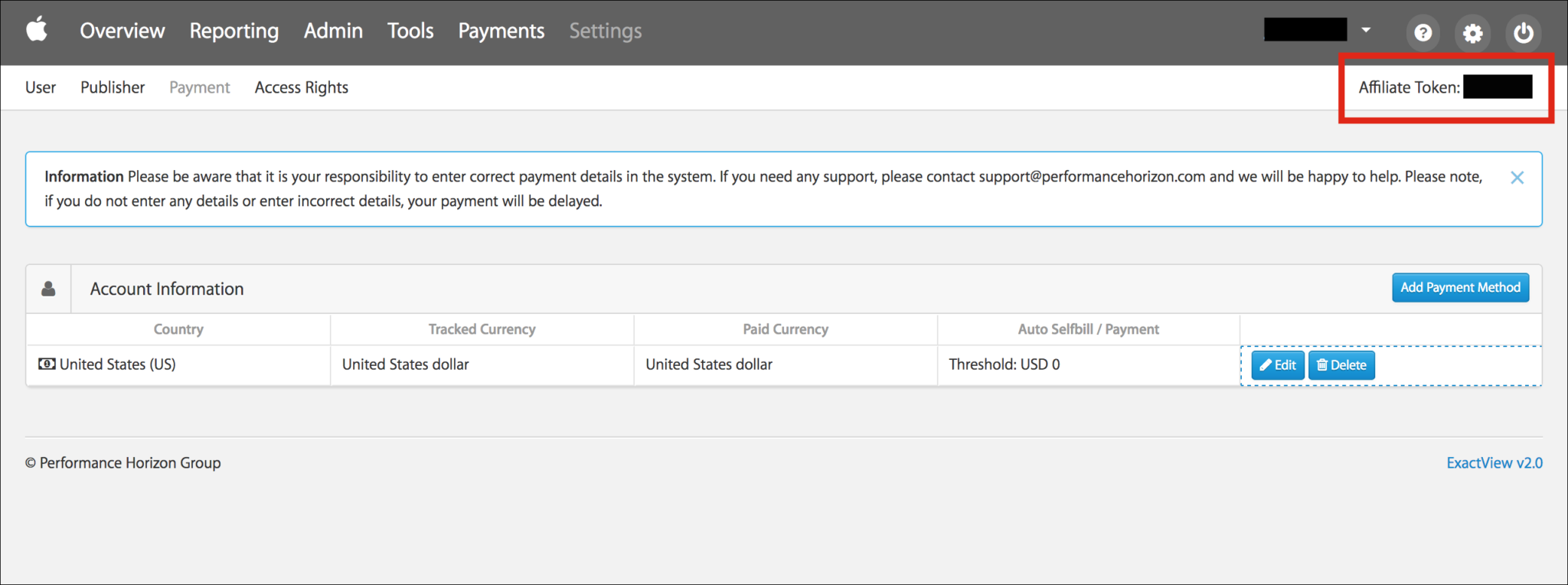
Task: Click the Threshold: USD 0 cell
Action: [x=1089, y=364]
